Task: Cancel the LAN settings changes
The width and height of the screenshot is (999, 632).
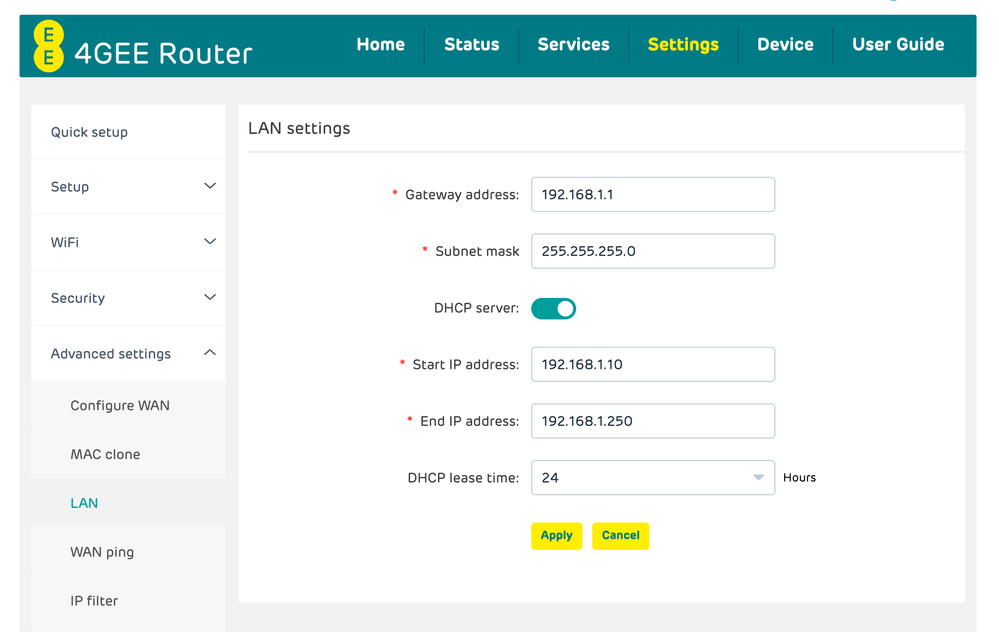Action: (620, 535)
